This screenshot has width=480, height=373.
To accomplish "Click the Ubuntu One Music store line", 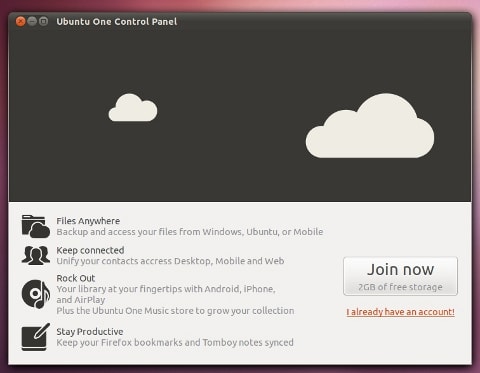I will click(x=175, y=311).
